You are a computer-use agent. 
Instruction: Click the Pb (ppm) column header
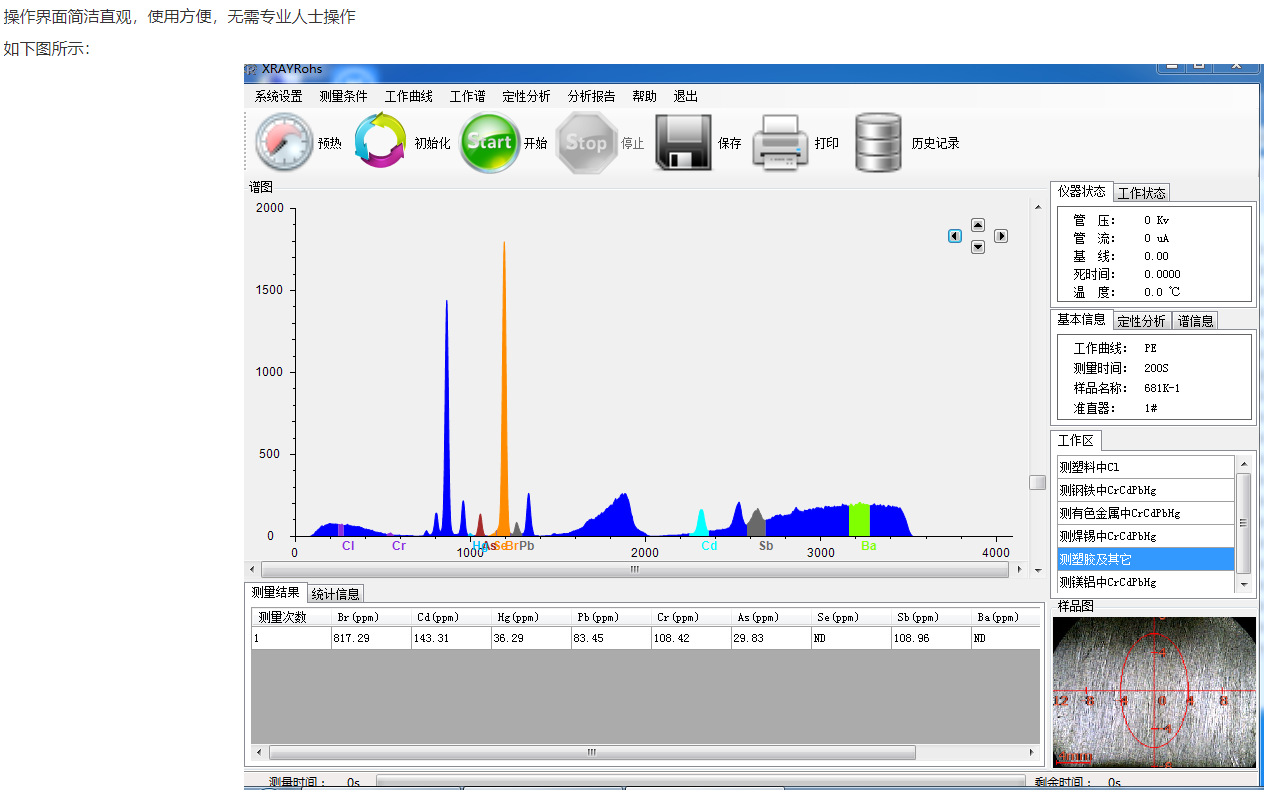[x=611, y=617]
